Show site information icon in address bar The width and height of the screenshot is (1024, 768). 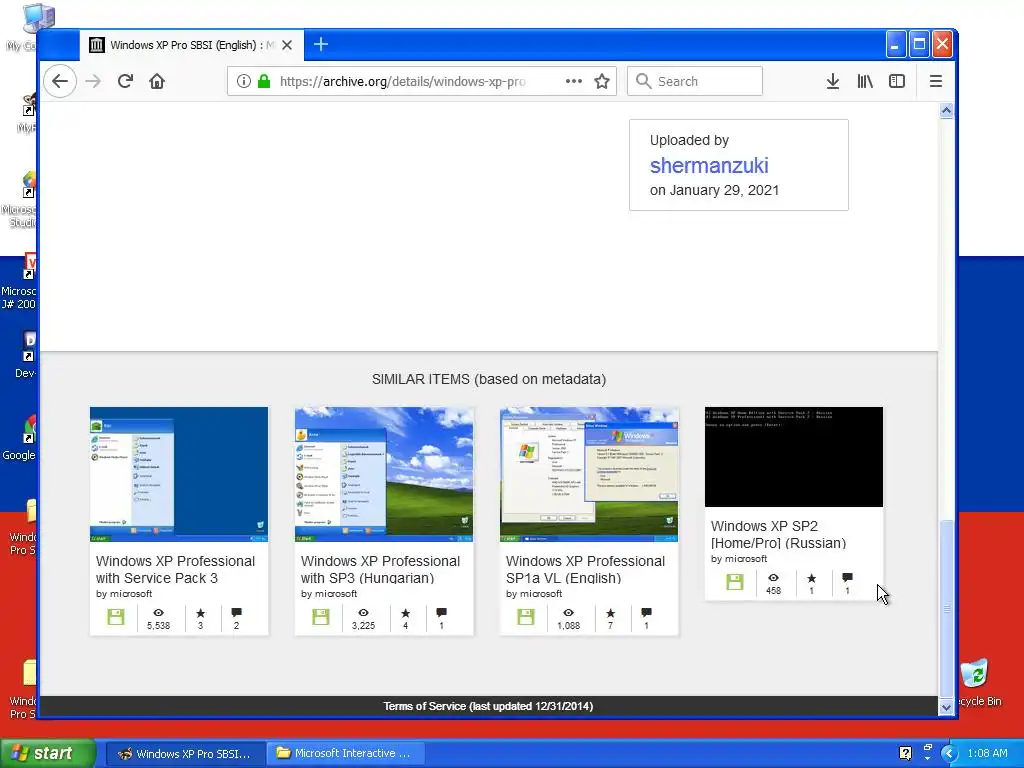coord(244,82)
